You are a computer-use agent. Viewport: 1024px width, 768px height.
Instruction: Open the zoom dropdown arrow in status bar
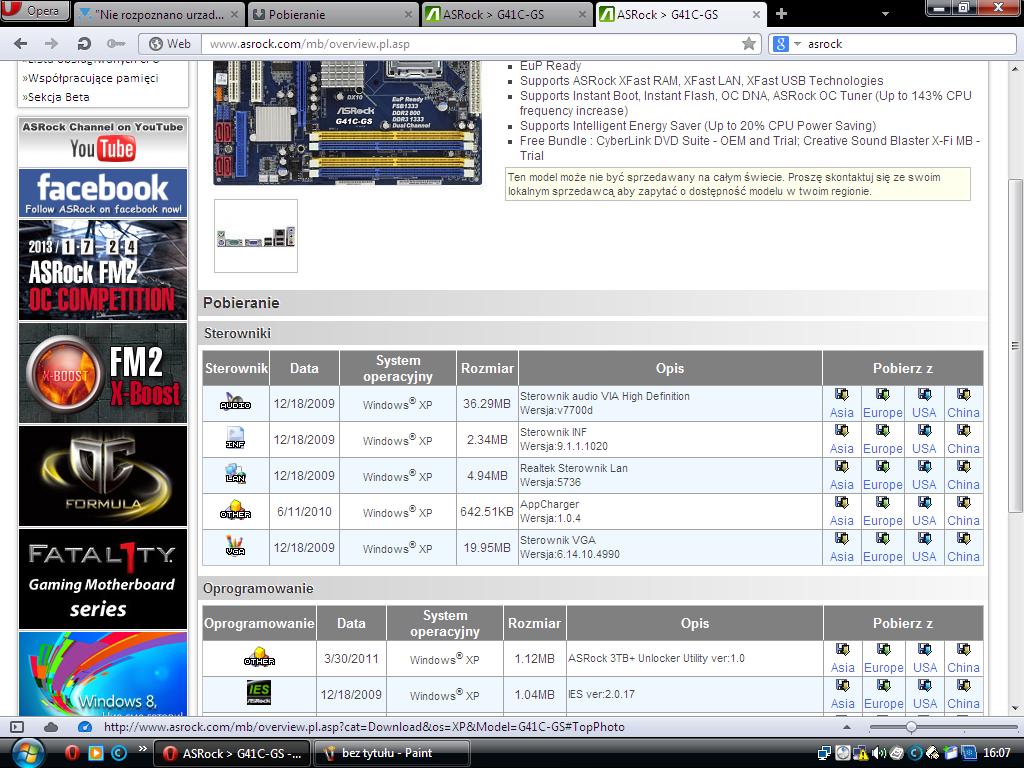coord(846,727)
